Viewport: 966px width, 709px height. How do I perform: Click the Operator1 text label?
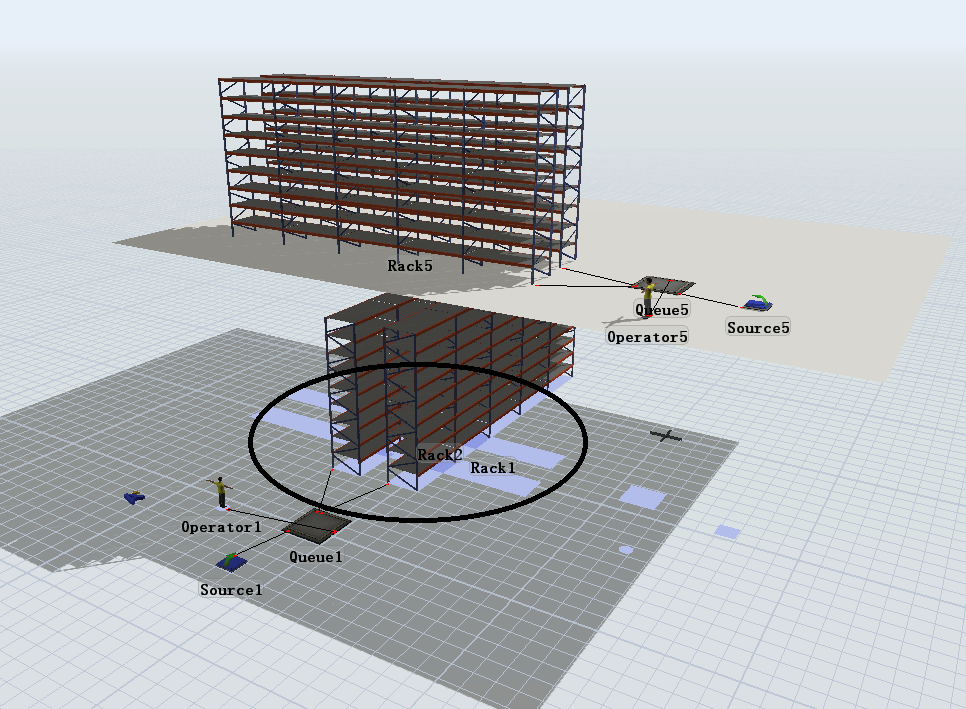point(221,526)
